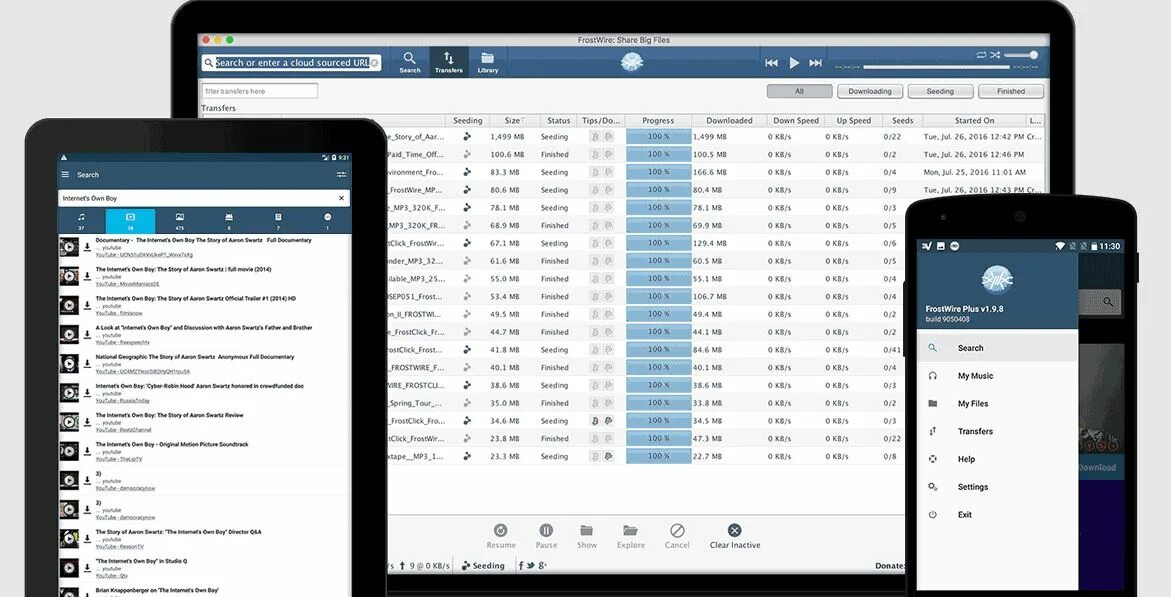Open the Transfers tab in desktop toolbar
This screenshot has width=1171, height=597.
(449, 62)
